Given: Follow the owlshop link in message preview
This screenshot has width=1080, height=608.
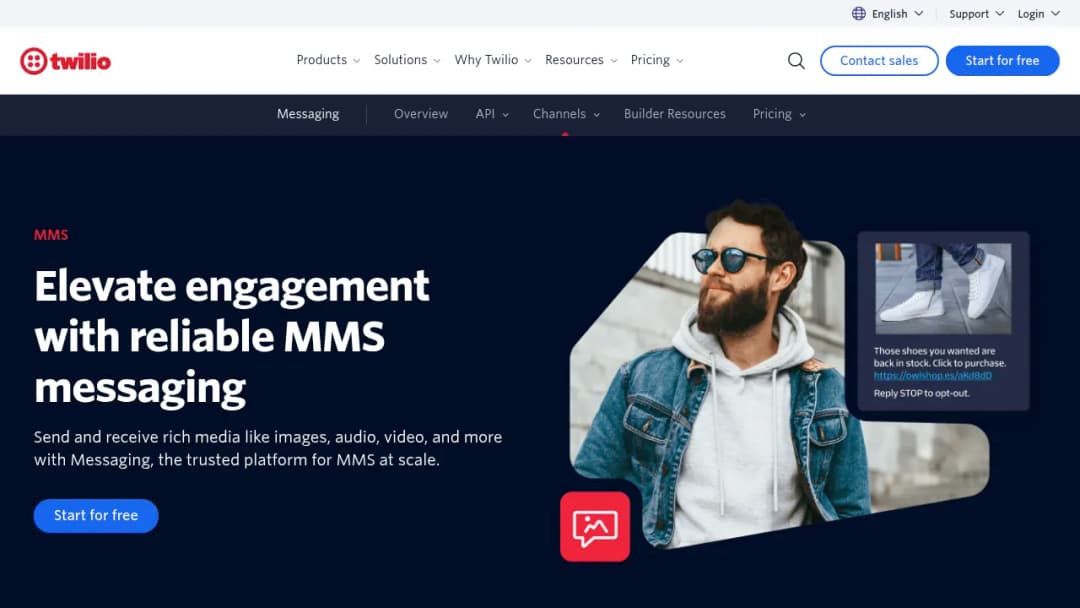Looking at the screenshot, I should [933, 376].
